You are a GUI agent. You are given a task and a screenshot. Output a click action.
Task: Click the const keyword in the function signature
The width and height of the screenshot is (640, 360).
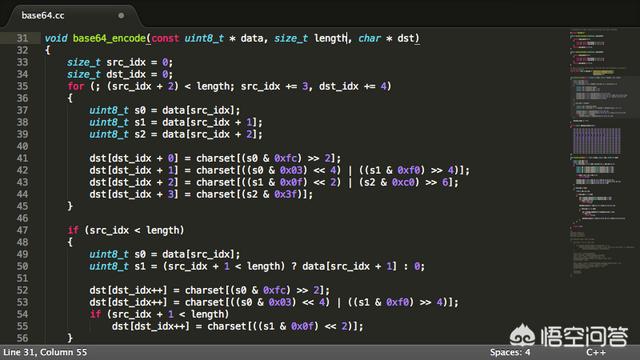[165, 38]
